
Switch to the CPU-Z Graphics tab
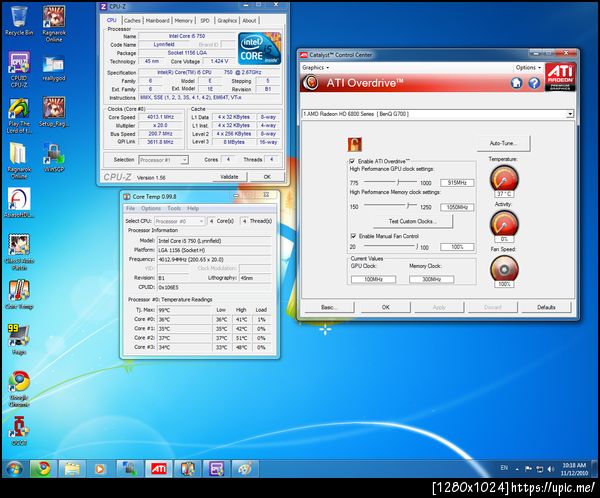pos(227,21)
